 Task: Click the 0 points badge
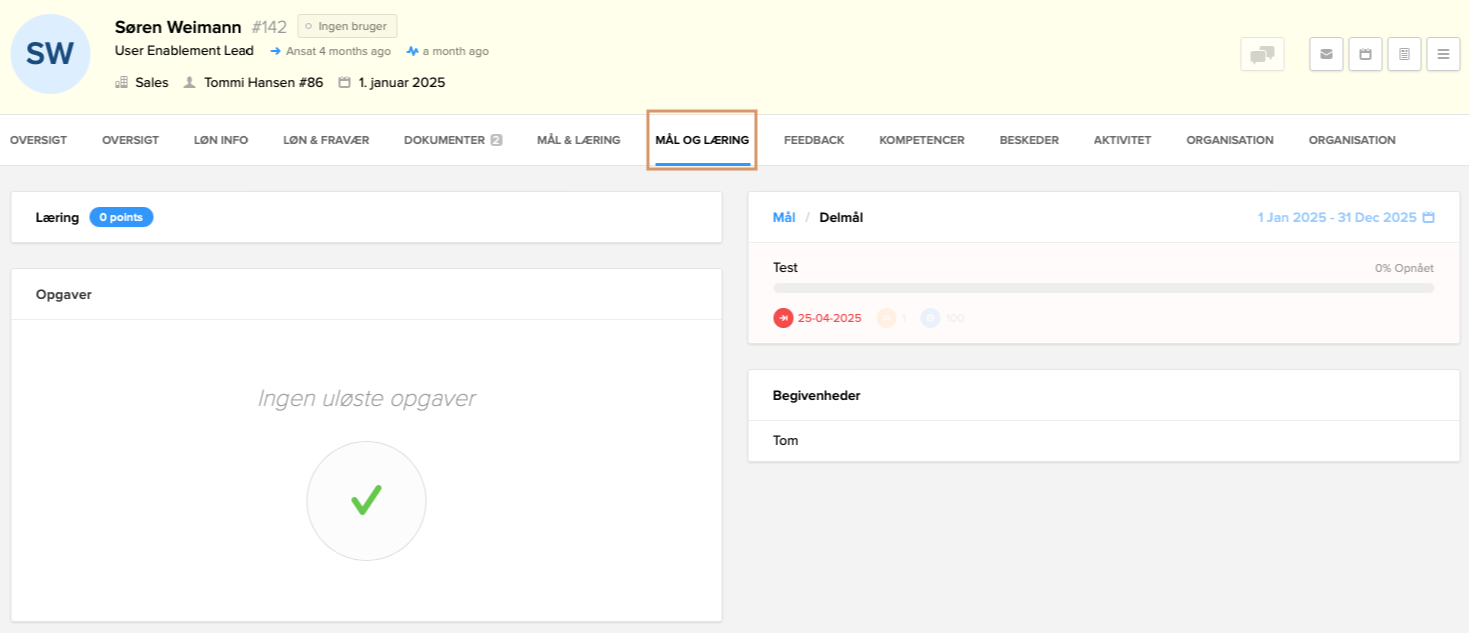coord(121,217)
